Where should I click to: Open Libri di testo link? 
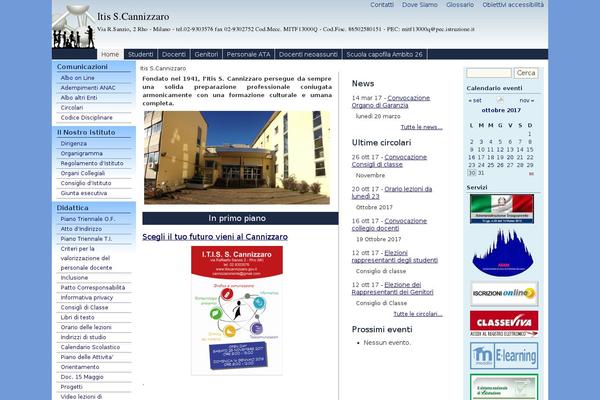coord(77,317)
